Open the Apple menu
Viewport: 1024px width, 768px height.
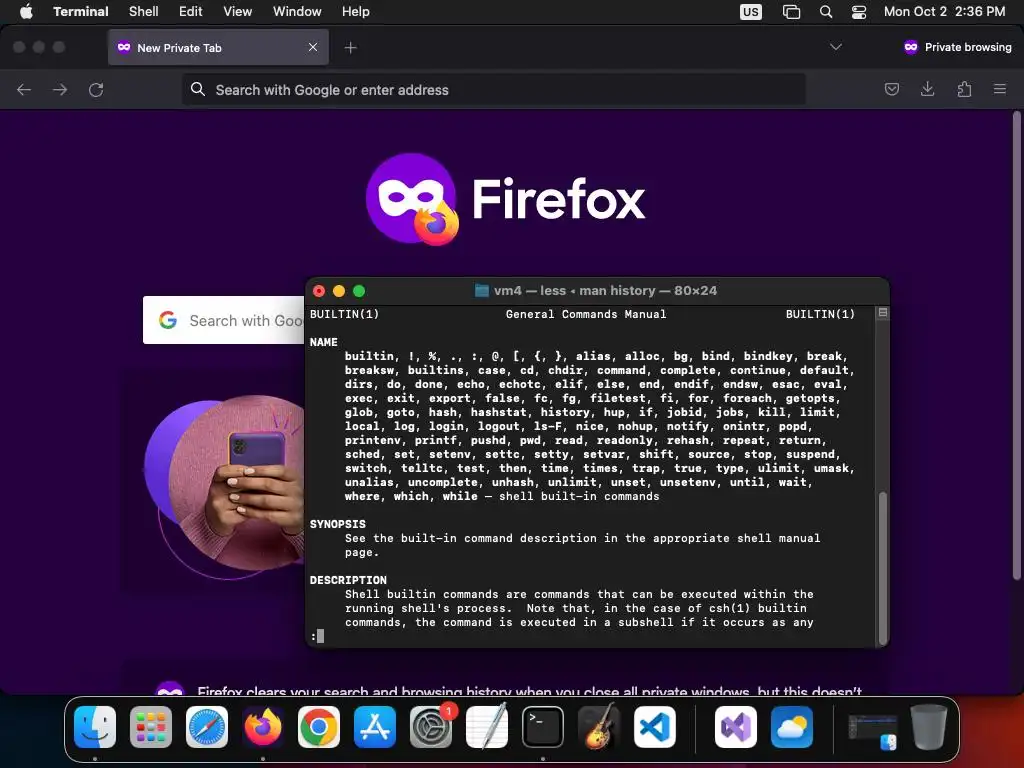coord(26,11)
